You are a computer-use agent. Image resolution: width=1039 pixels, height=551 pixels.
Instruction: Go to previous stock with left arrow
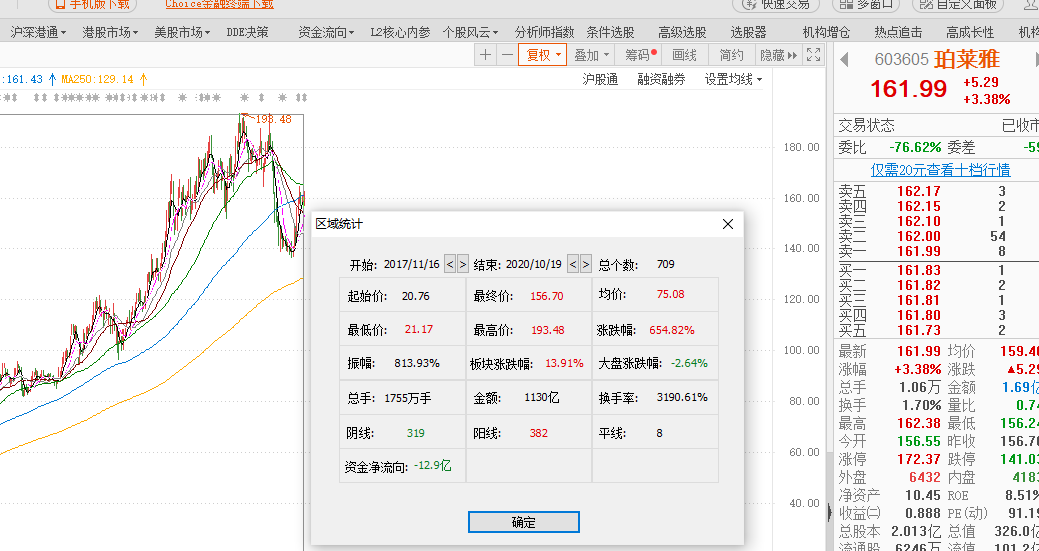(844, 60)
